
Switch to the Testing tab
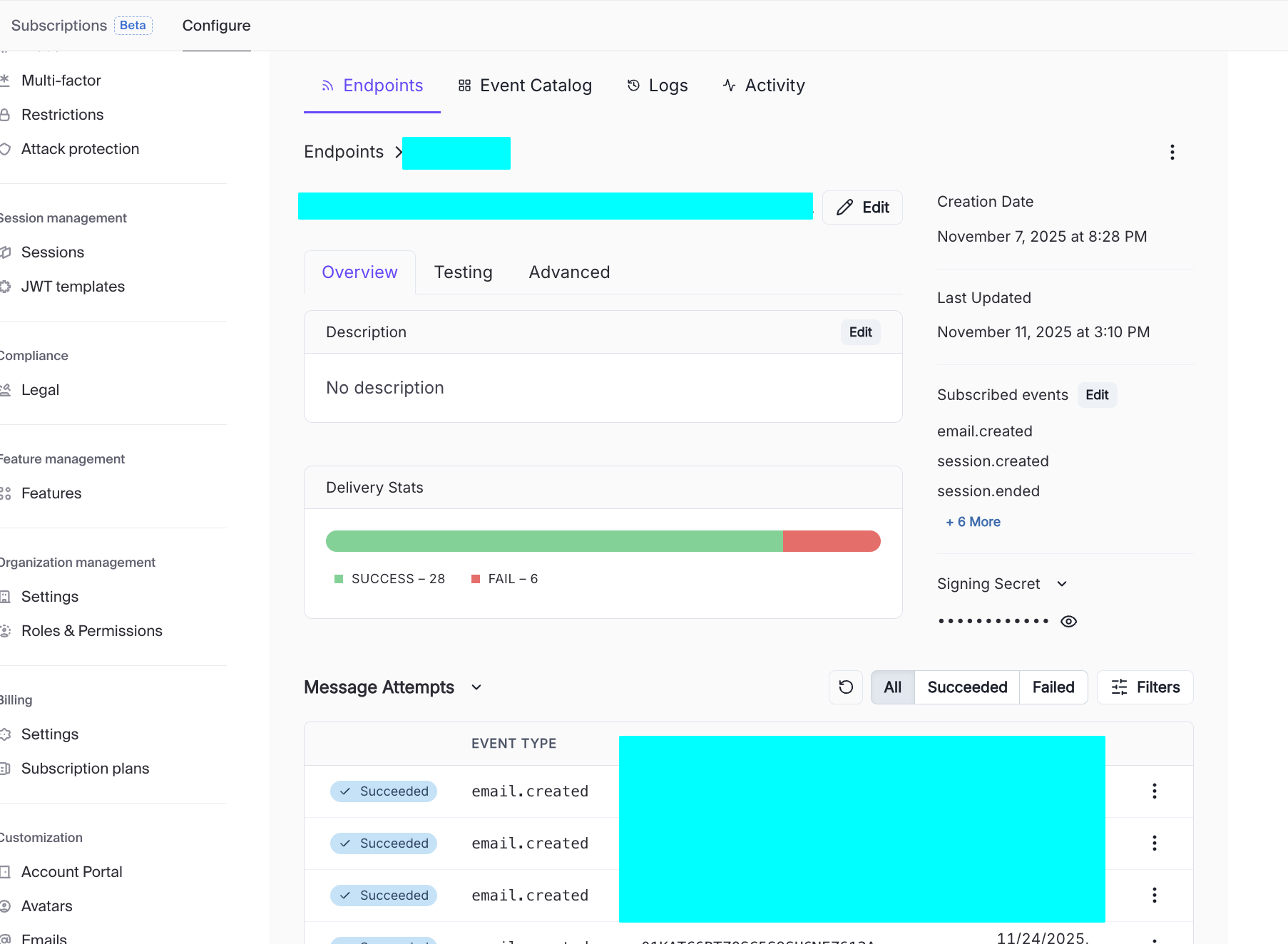(x=463, y=272)
